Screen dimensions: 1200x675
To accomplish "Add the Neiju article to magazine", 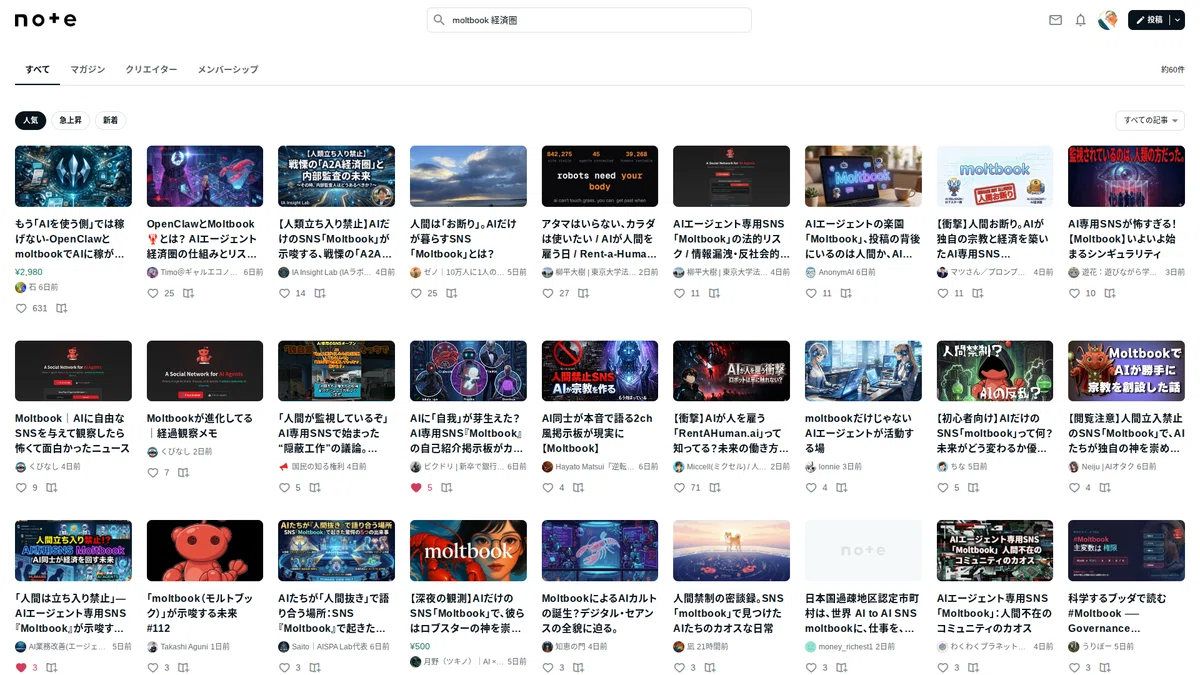I will pyautogui.click(x=1104, y=487).
